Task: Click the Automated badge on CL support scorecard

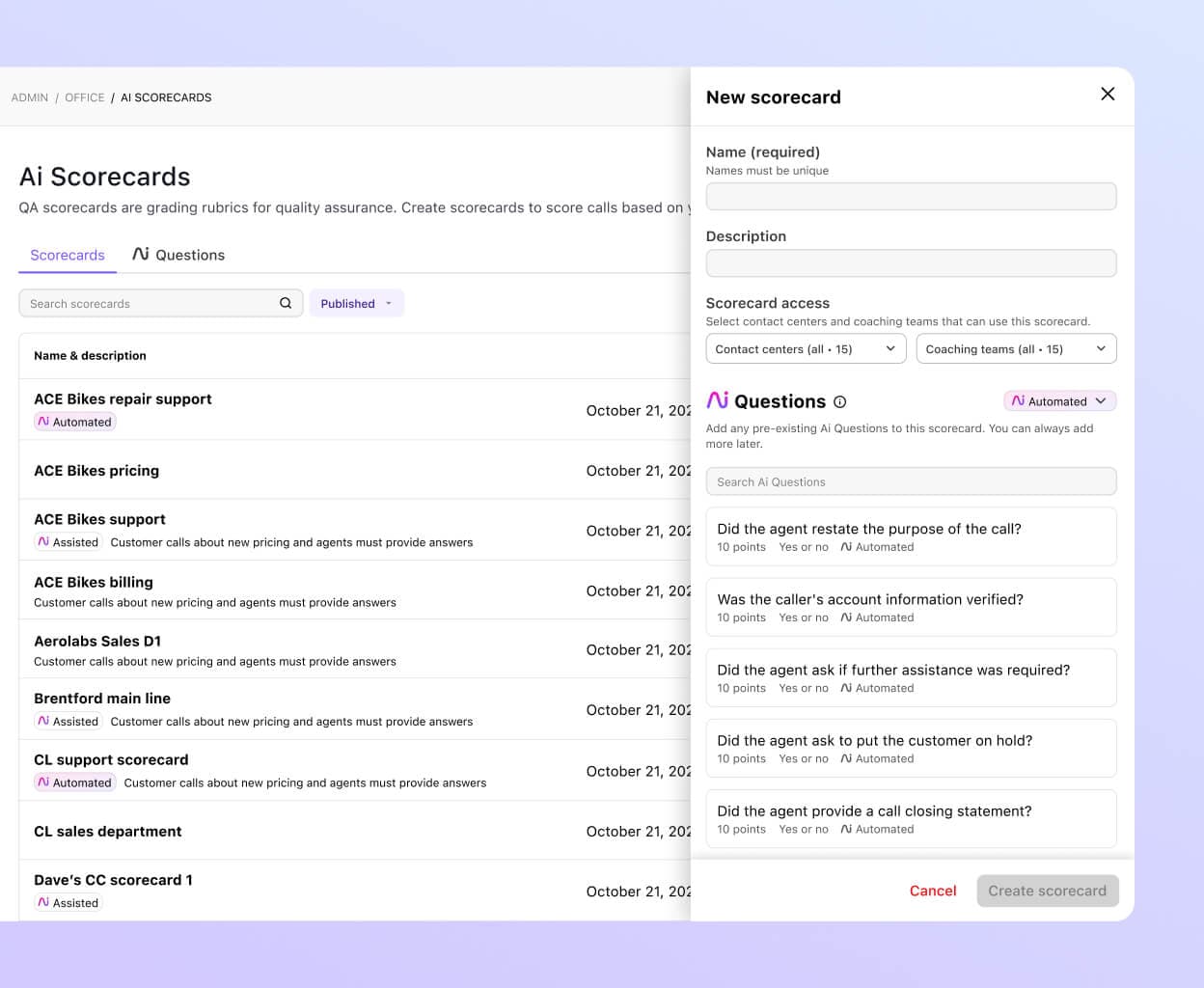Action: point(74,782)
